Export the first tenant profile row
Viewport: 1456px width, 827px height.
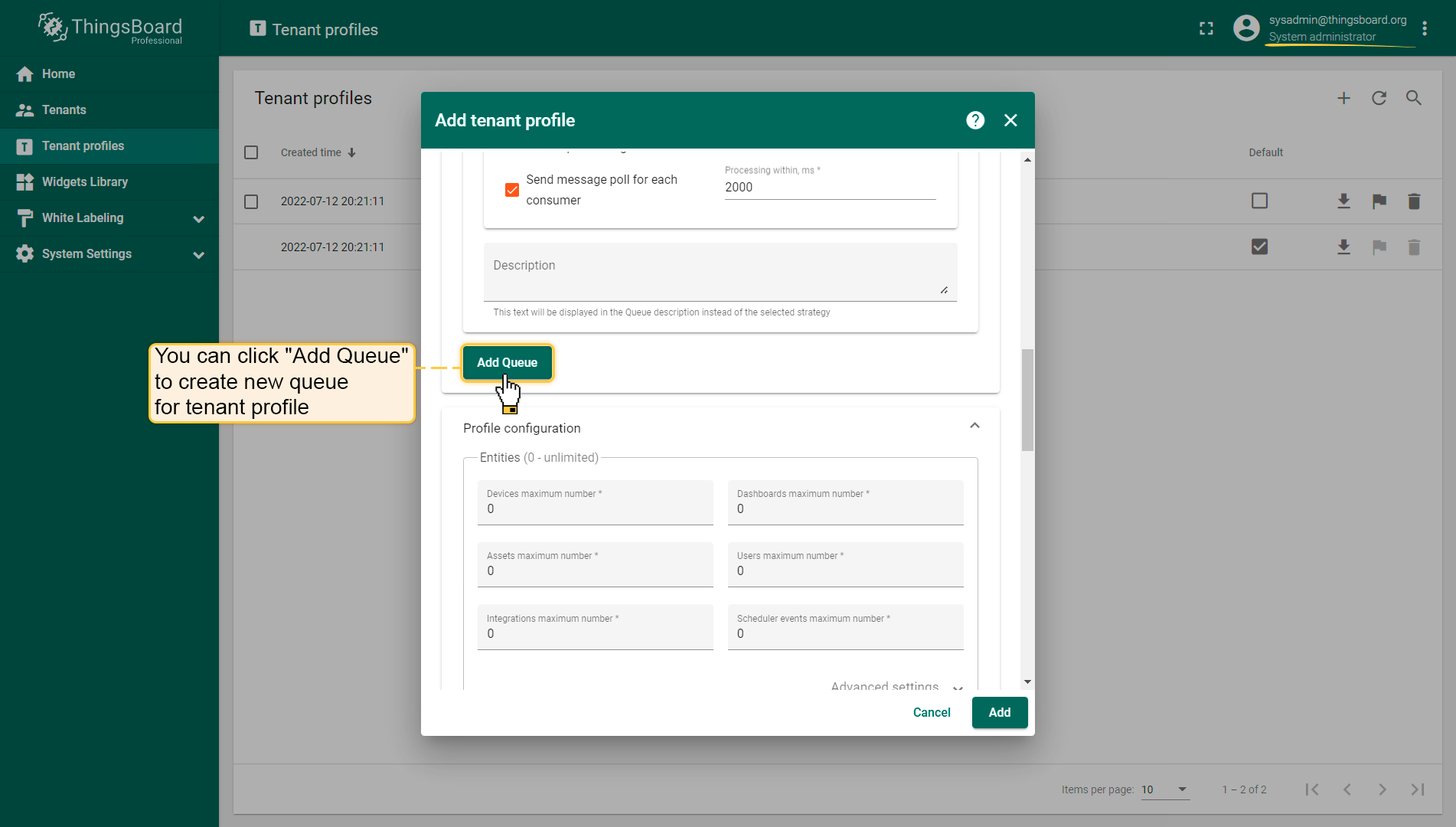1343,201
